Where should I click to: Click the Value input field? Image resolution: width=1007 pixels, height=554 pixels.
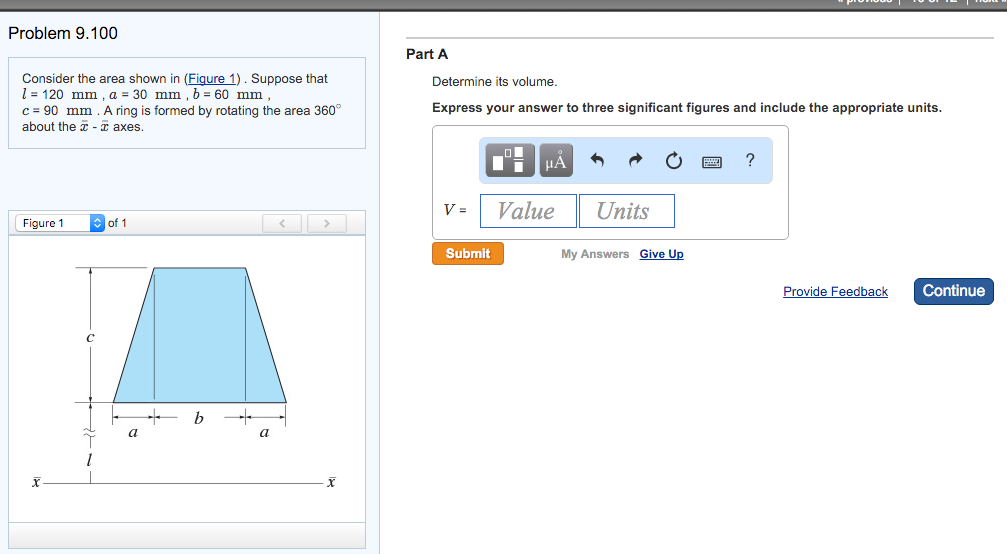(527, 211)
